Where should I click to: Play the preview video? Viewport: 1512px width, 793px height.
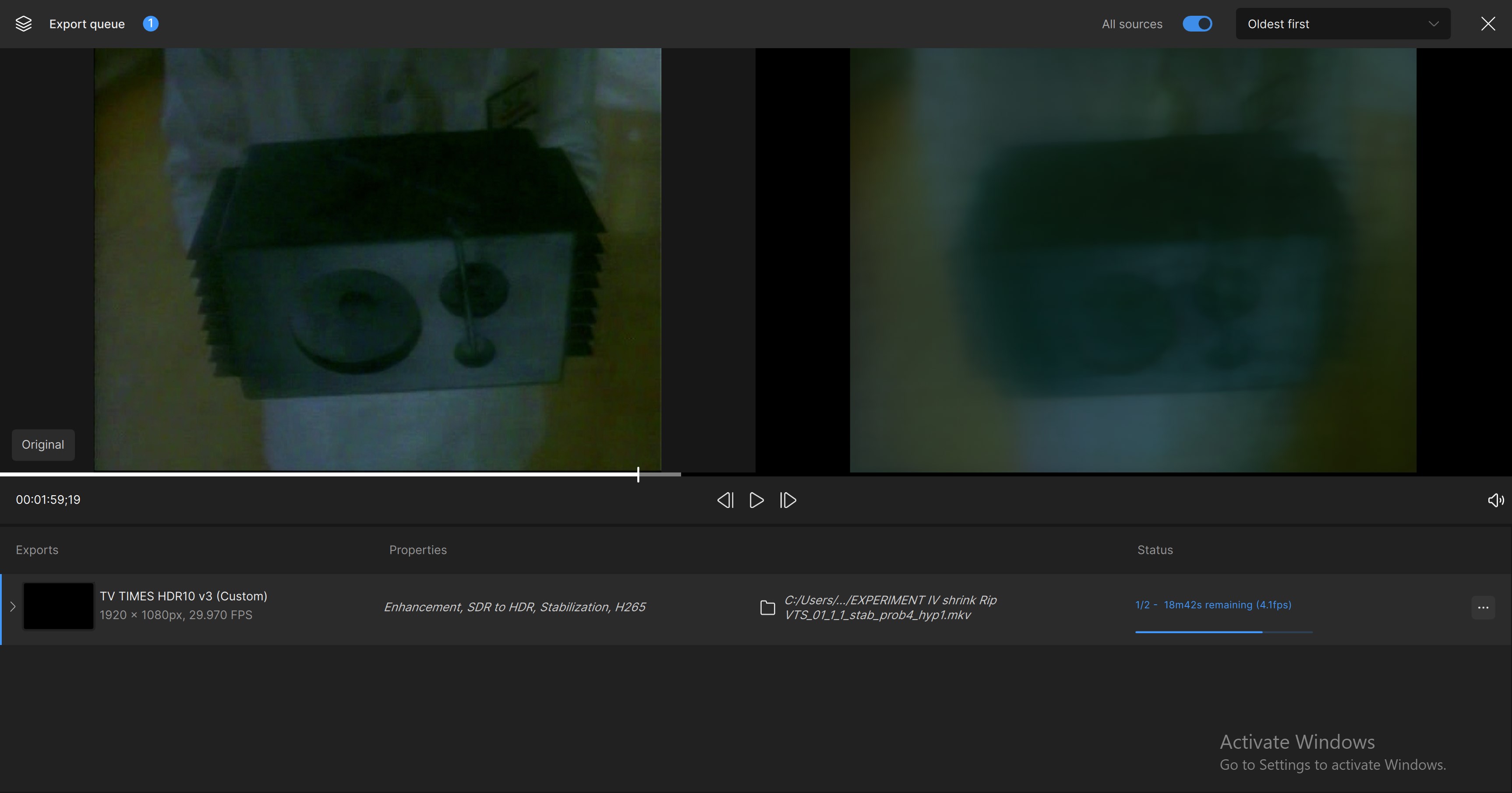pos(756,500)
